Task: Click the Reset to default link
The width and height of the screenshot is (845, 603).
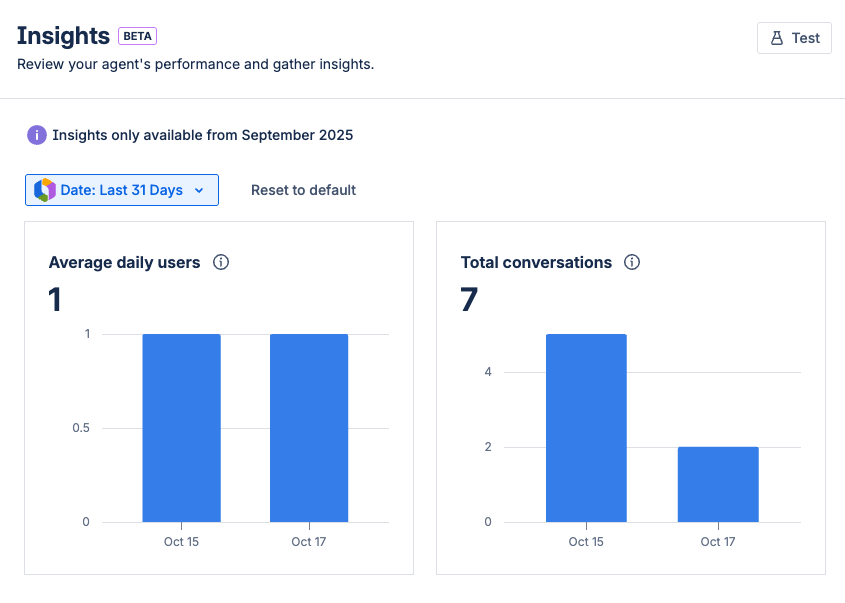Action: pyautogui.click(x=303, y=189)
